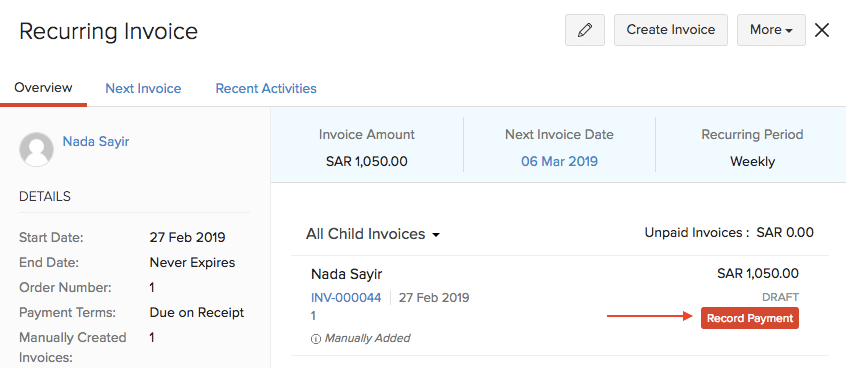Click the DRAFT status label
846x368 pixels.
point(780,297)
